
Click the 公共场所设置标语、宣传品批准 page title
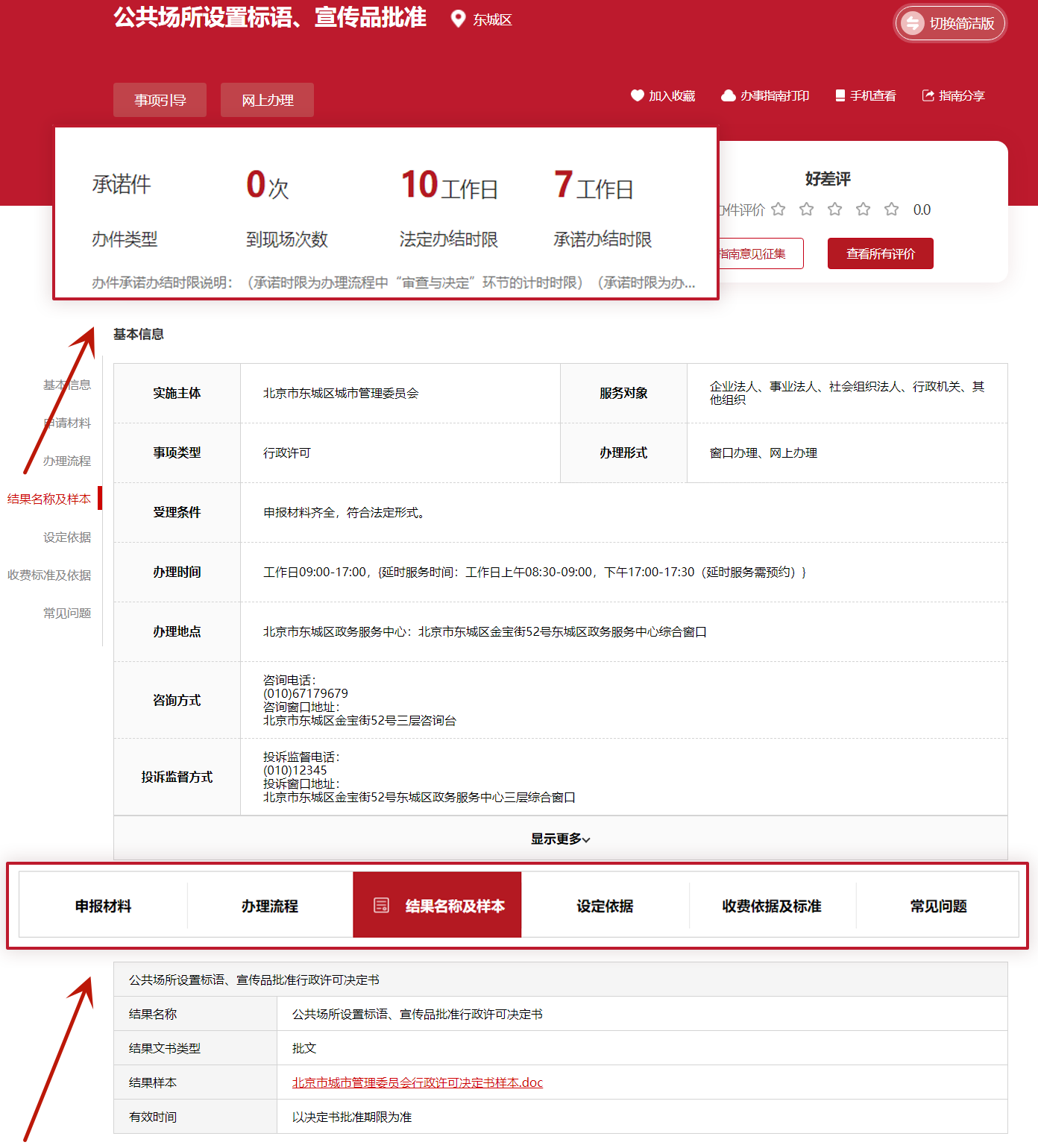(270, 16)
